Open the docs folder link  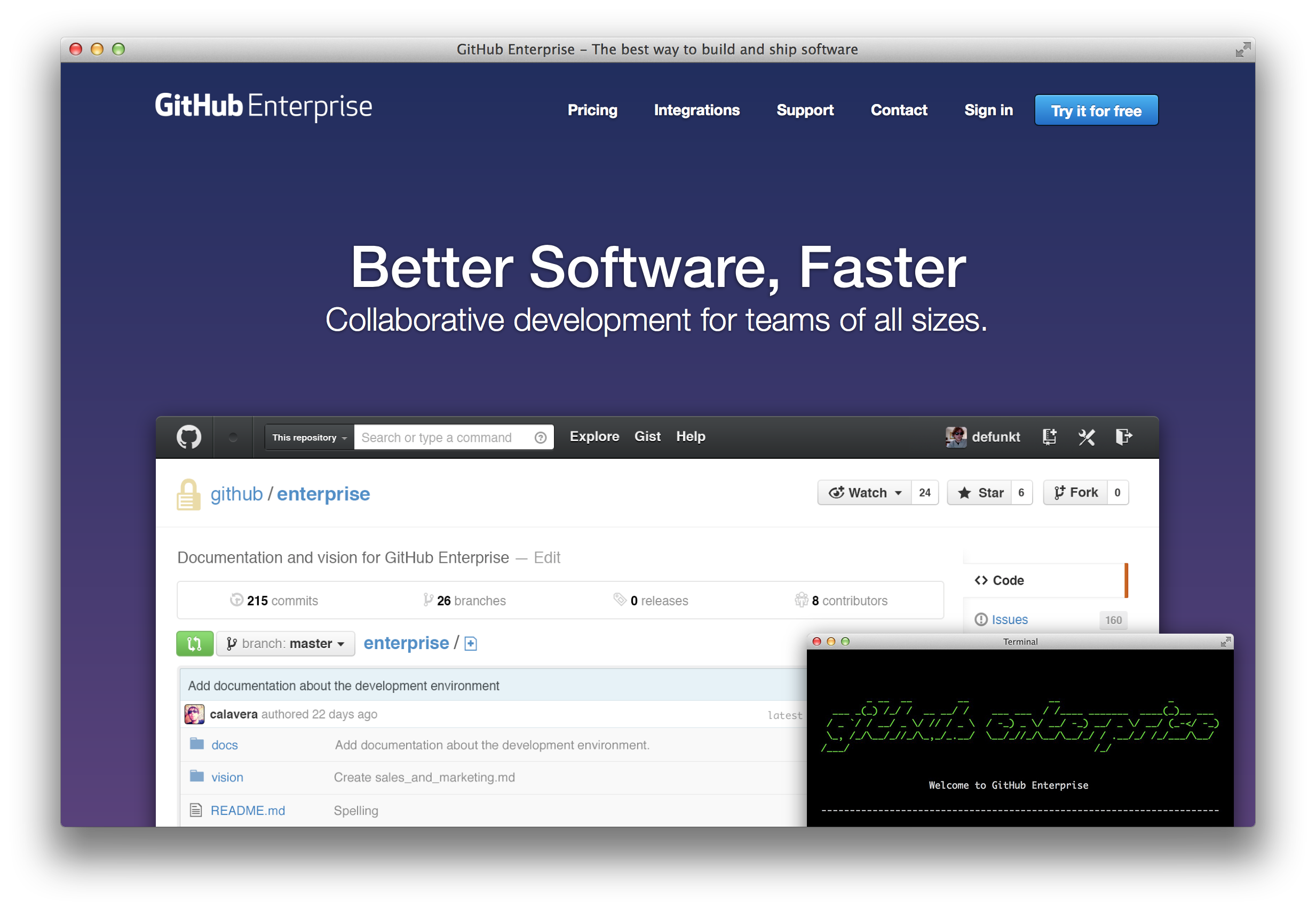[x=224, y=745]
